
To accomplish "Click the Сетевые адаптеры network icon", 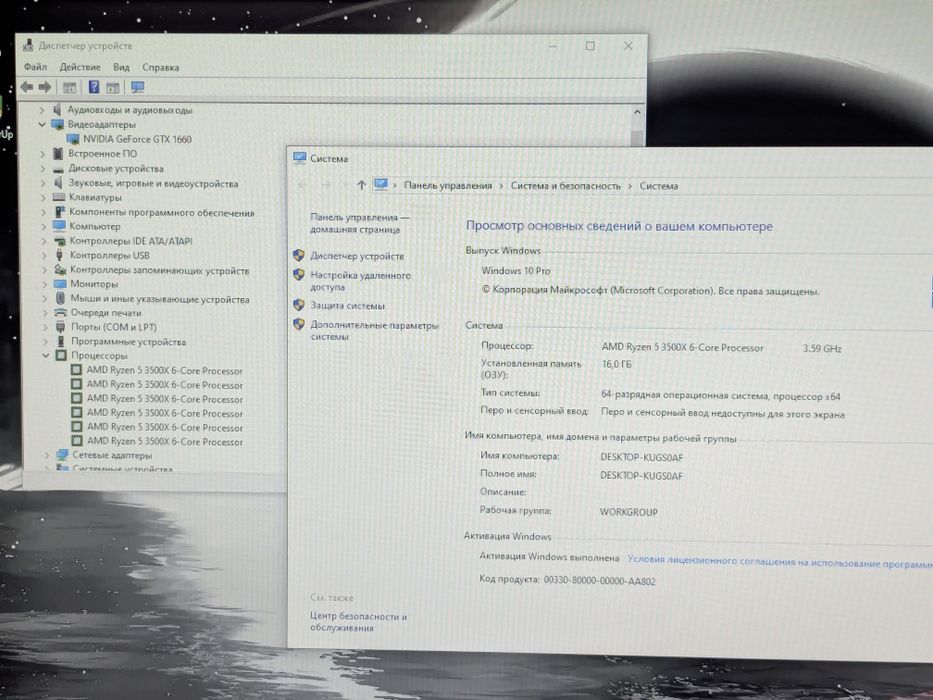I will 62,455.
